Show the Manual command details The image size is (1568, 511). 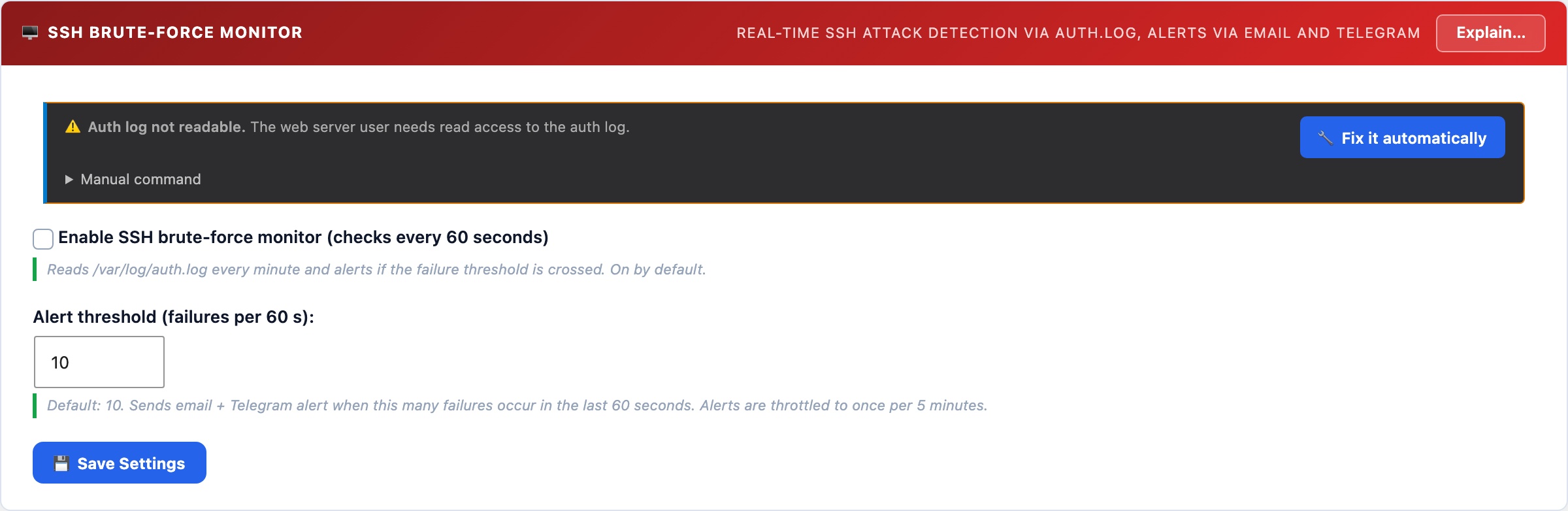[140, 179]
